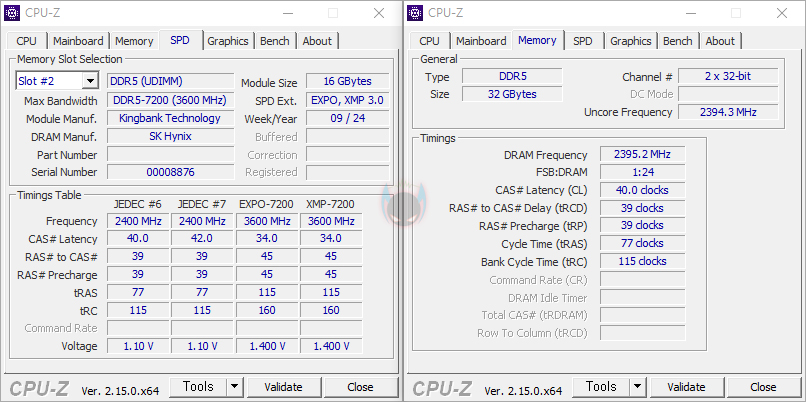Click the SK Hynix DRAM manufacturer field
The width and height of the screenshot is (806, 402).
[171, 136]
